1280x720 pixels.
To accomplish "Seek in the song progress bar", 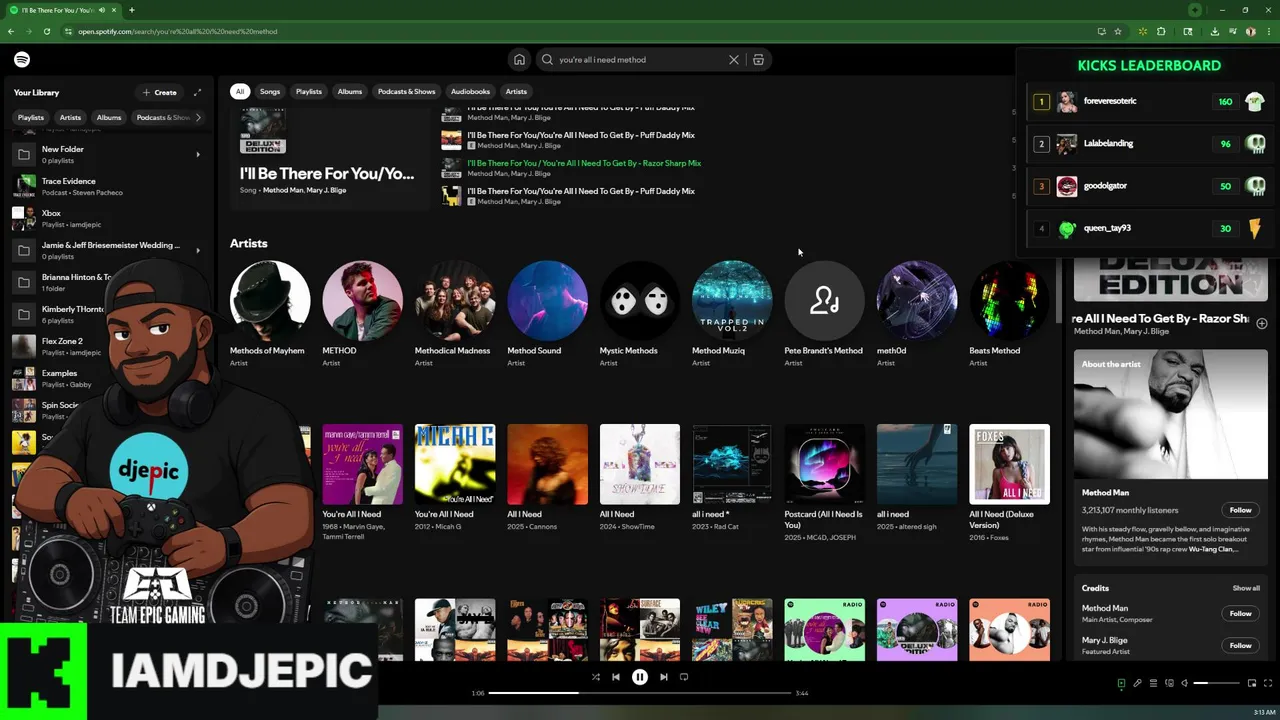I will click(x=640, y=692).
